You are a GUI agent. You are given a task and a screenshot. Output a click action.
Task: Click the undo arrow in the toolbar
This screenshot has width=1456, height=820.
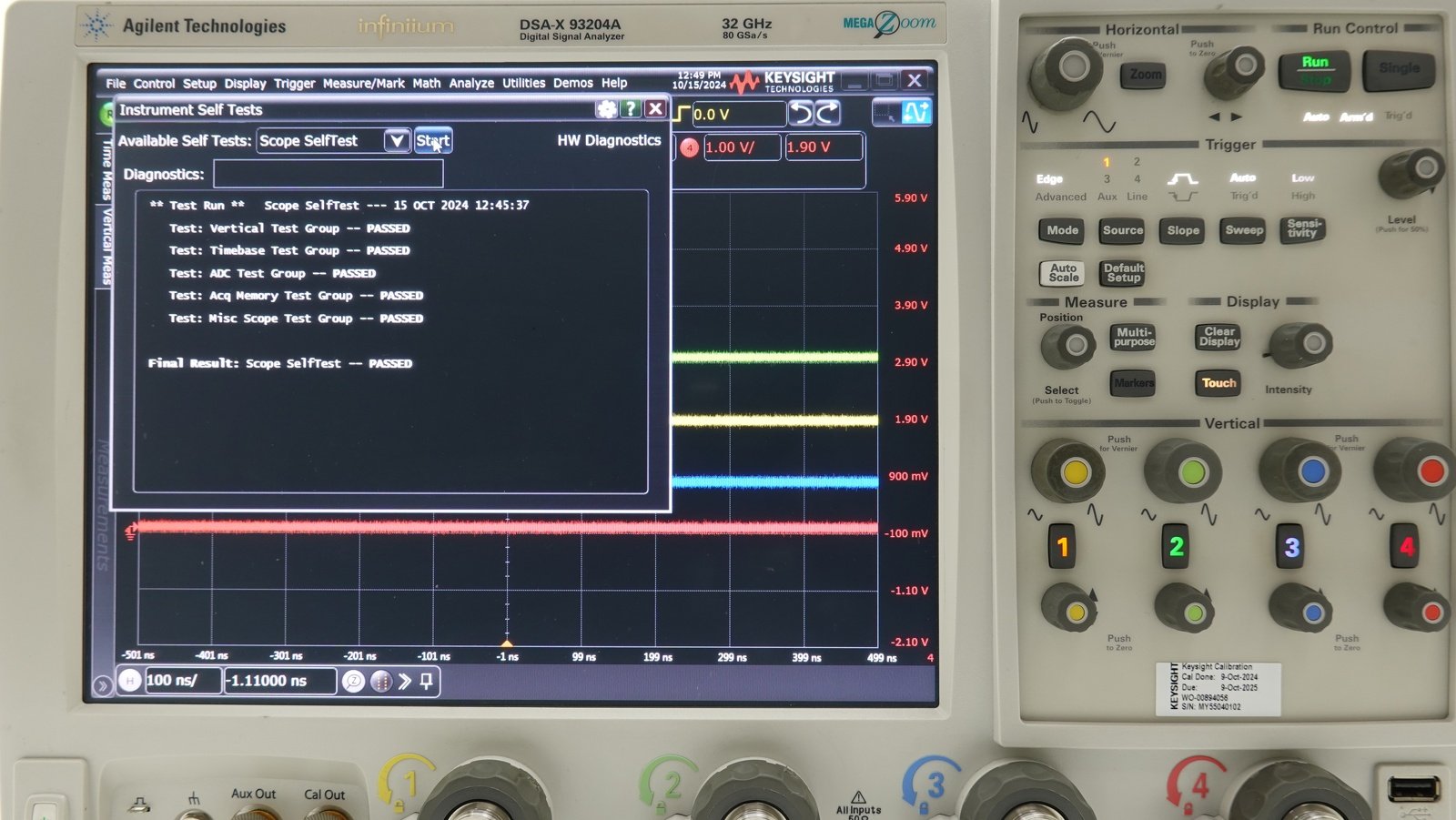[x=802, y=113]
